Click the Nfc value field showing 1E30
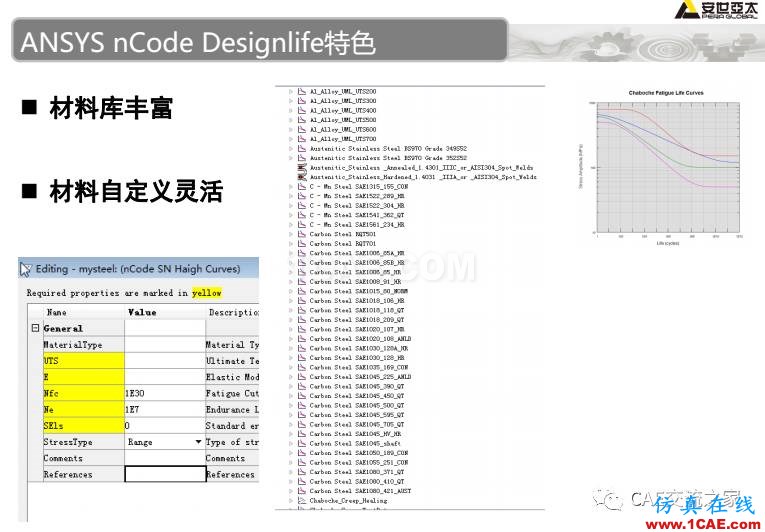Screen dimensions: 765x532 165,393
